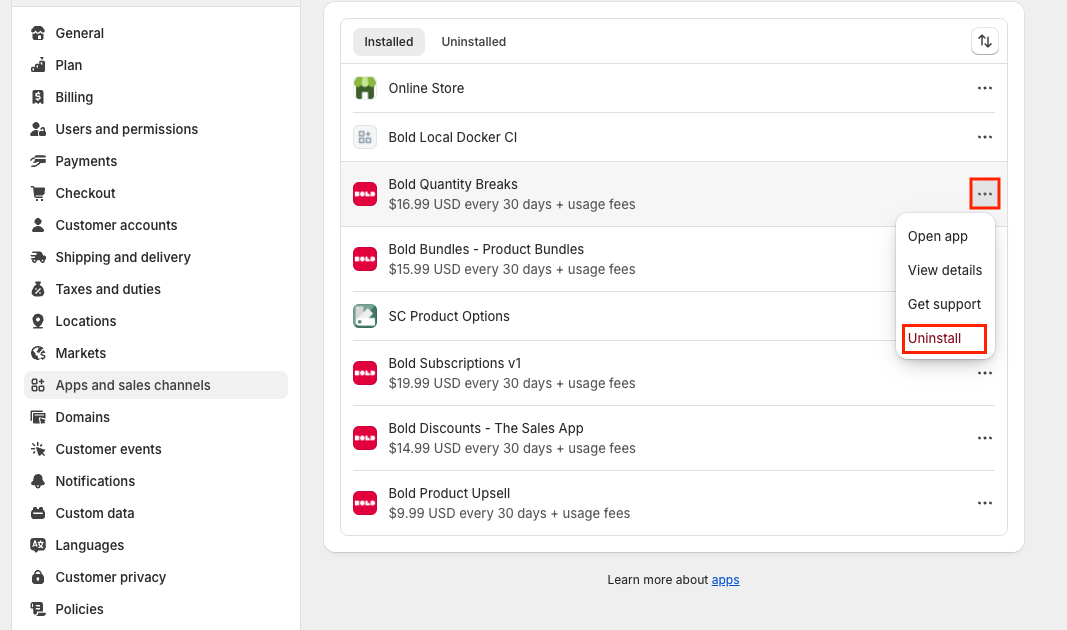Switch to the Installed tab
The height and width of the screenshot is (630, 1067).
(x=389, y=42)
